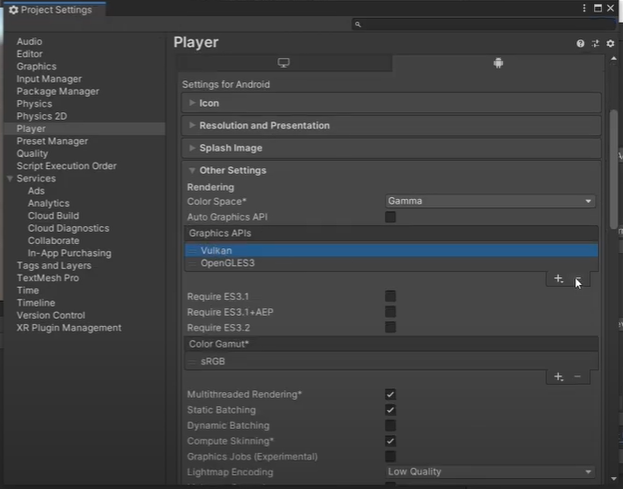Collapse the Services tree arrow
Screen dimensions: 623x489
(10, 179)
